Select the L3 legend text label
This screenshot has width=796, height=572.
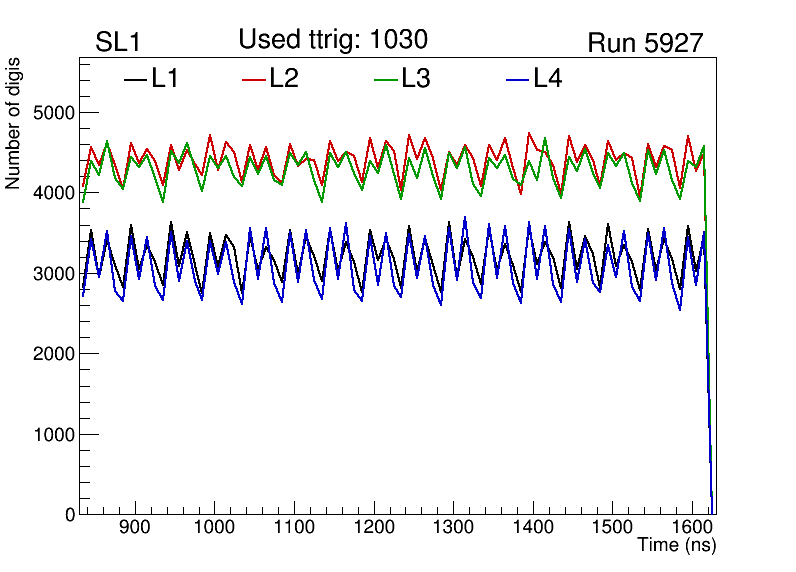(x=416, y=79)
